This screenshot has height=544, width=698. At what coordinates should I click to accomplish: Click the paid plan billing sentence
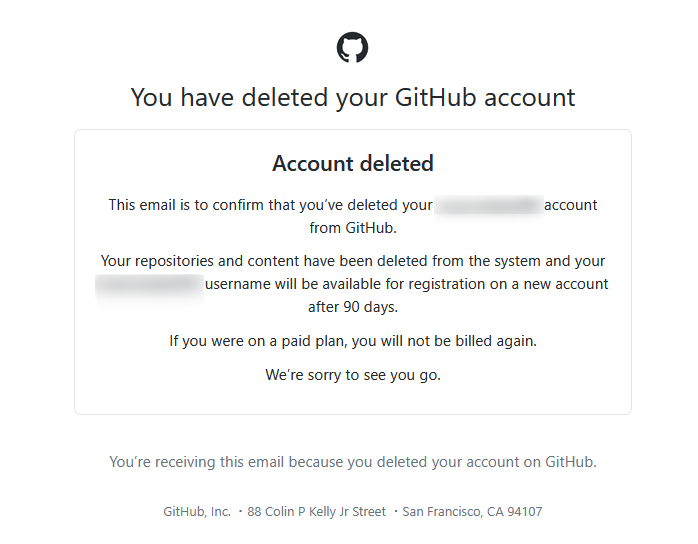click(x=353, y=341)
